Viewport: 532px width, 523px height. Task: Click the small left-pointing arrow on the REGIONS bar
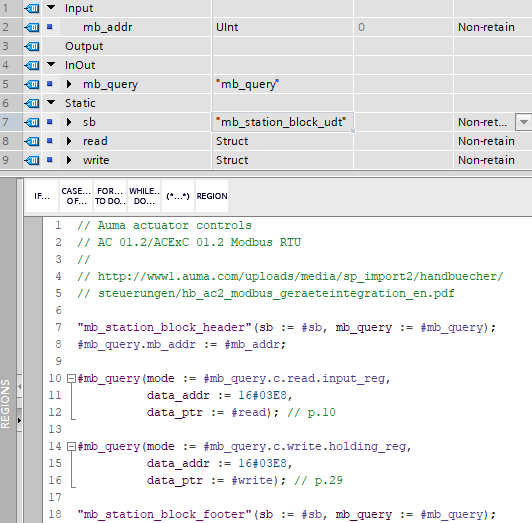click(19, 386)
